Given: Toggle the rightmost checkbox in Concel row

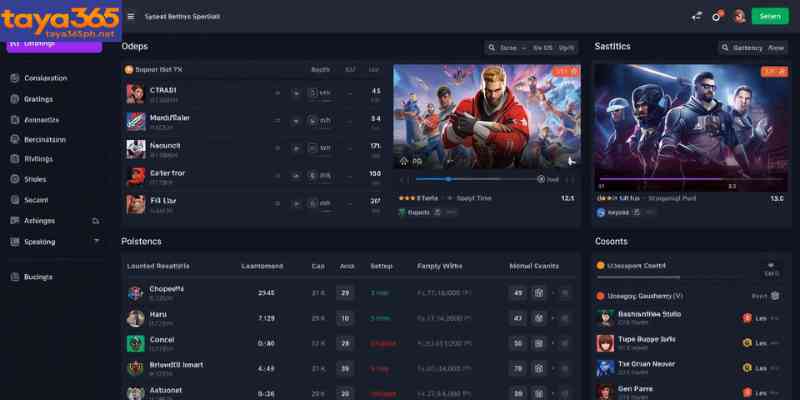Looking at the screenshot, I should [x=565, y=343].
